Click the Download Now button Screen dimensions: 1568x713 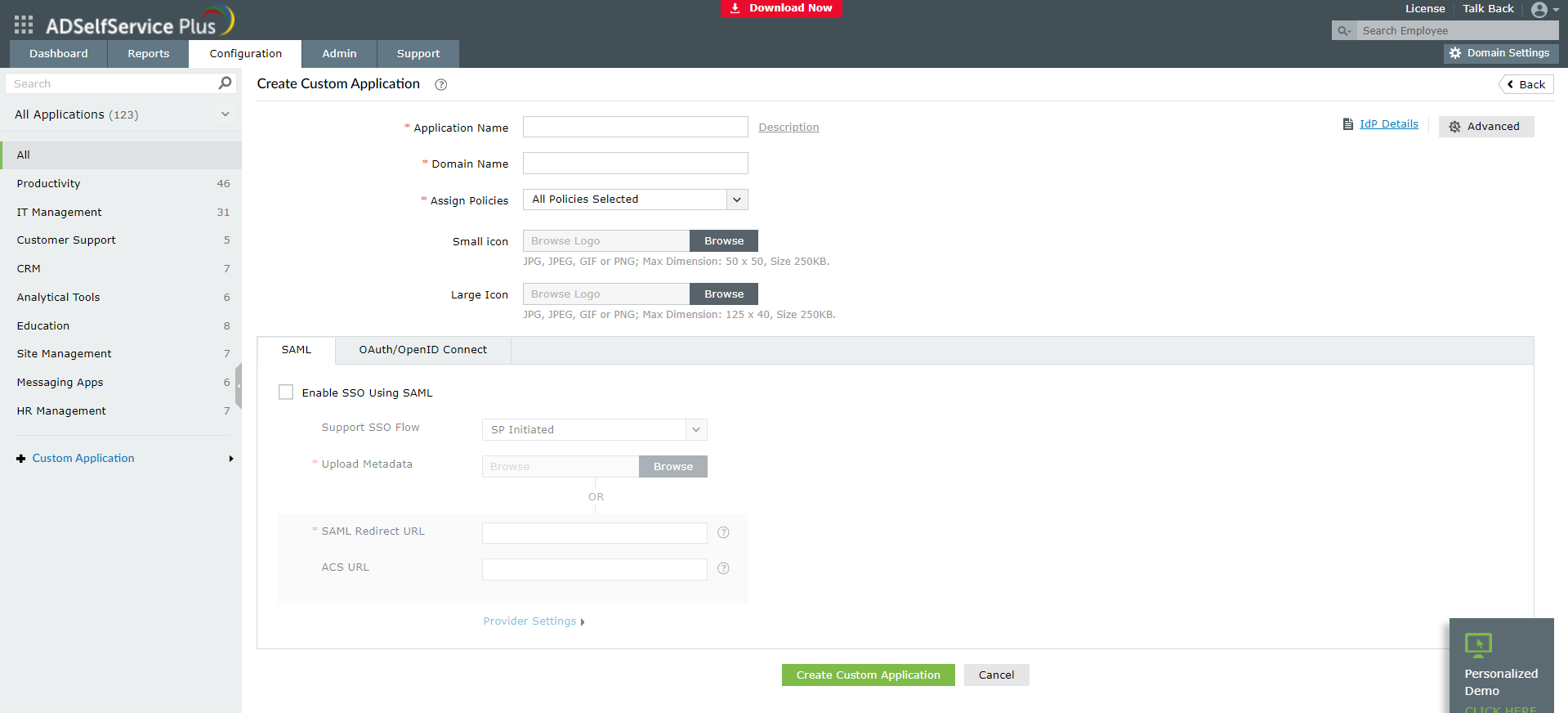(781, 8)
